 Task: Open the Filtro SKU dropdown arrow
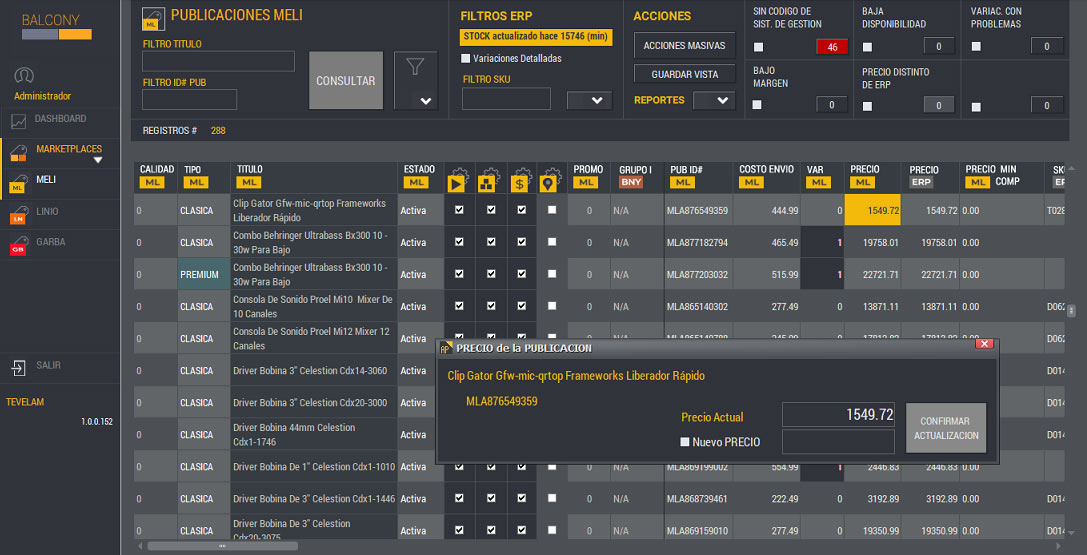[589, 100]
